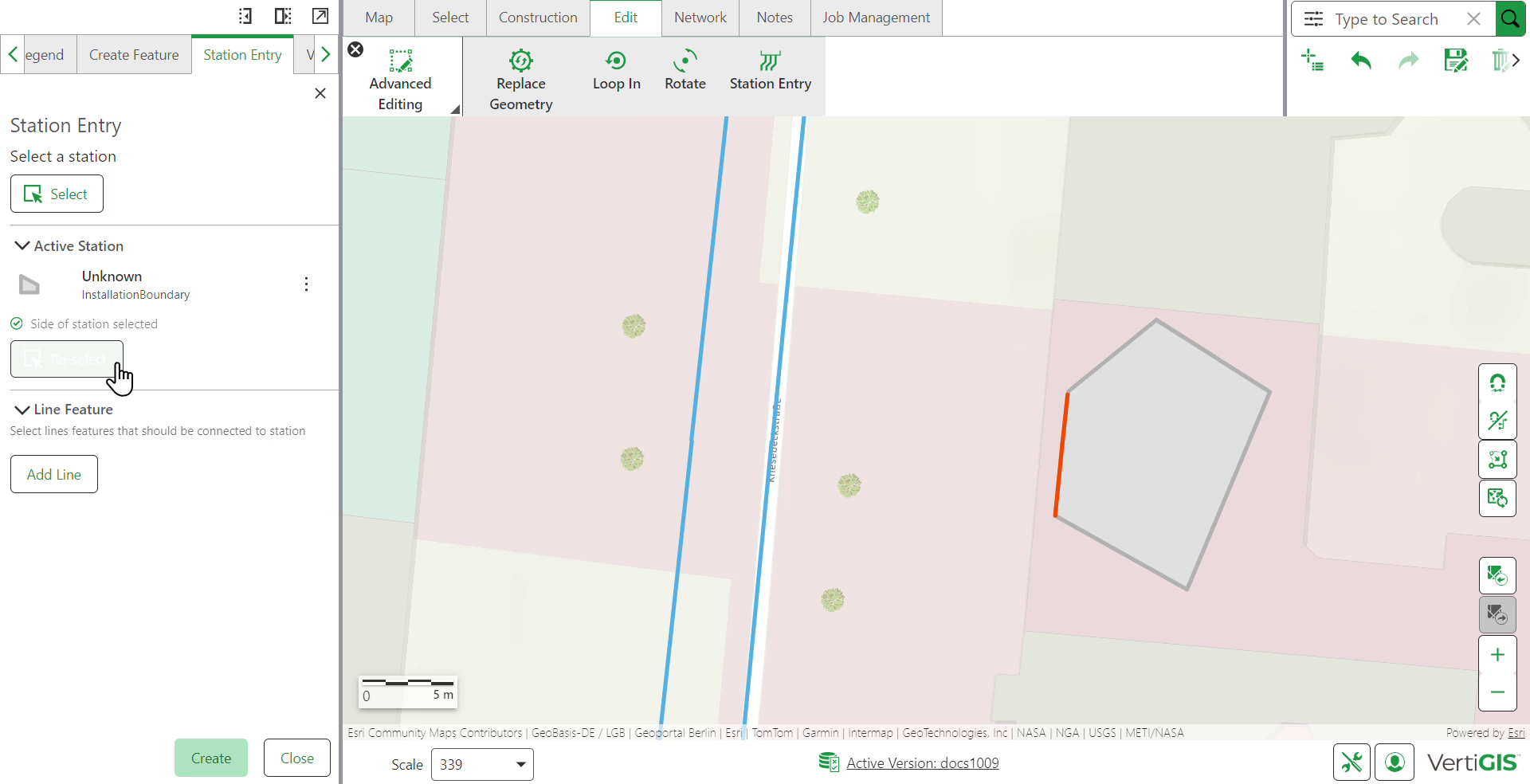Expand more toolbar items chevron
This screenshot has height=784, width=1530.
pyautogui.click(x=1516, y=61)
